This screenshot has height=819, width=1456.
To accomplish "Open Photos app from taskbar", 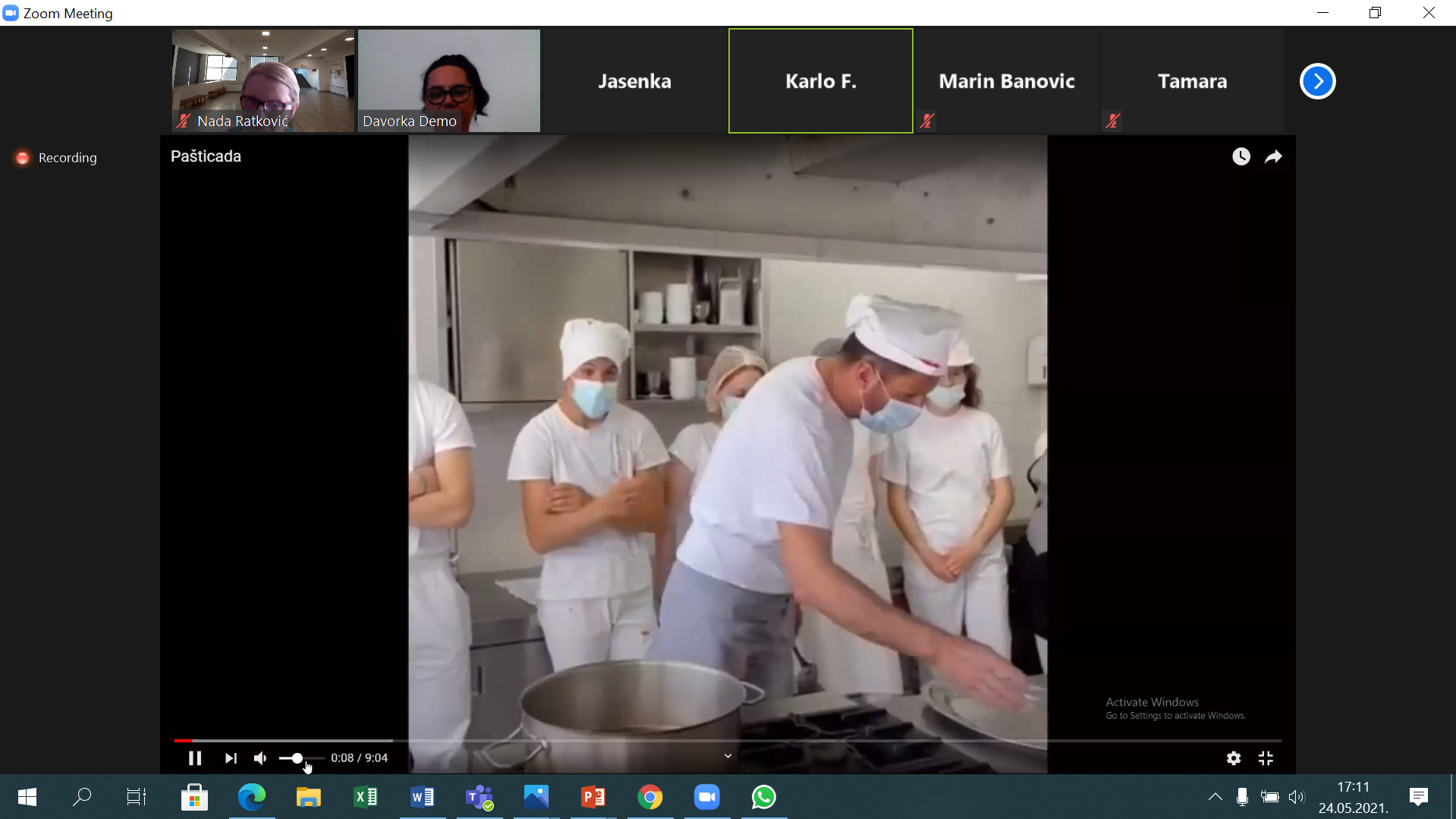I will 536,797.
